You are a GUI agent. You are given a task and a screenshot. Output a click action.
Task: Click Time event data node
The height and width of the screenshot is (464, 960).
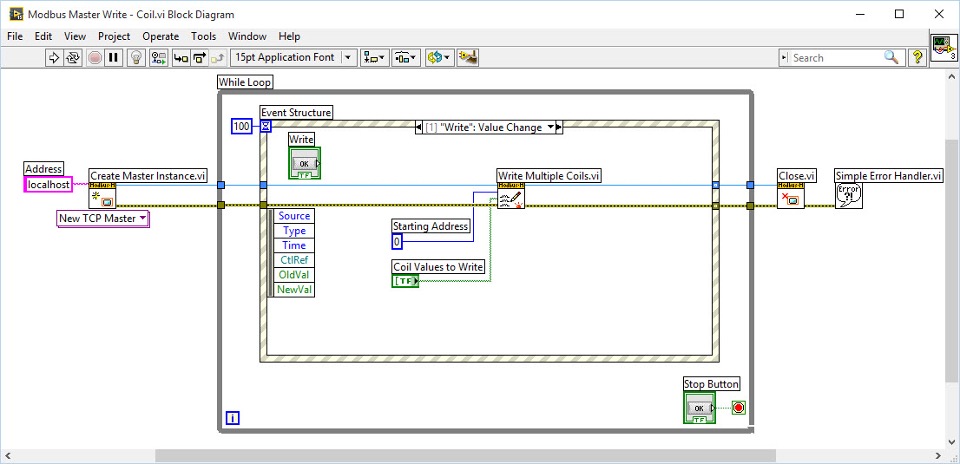coord(294,245)
